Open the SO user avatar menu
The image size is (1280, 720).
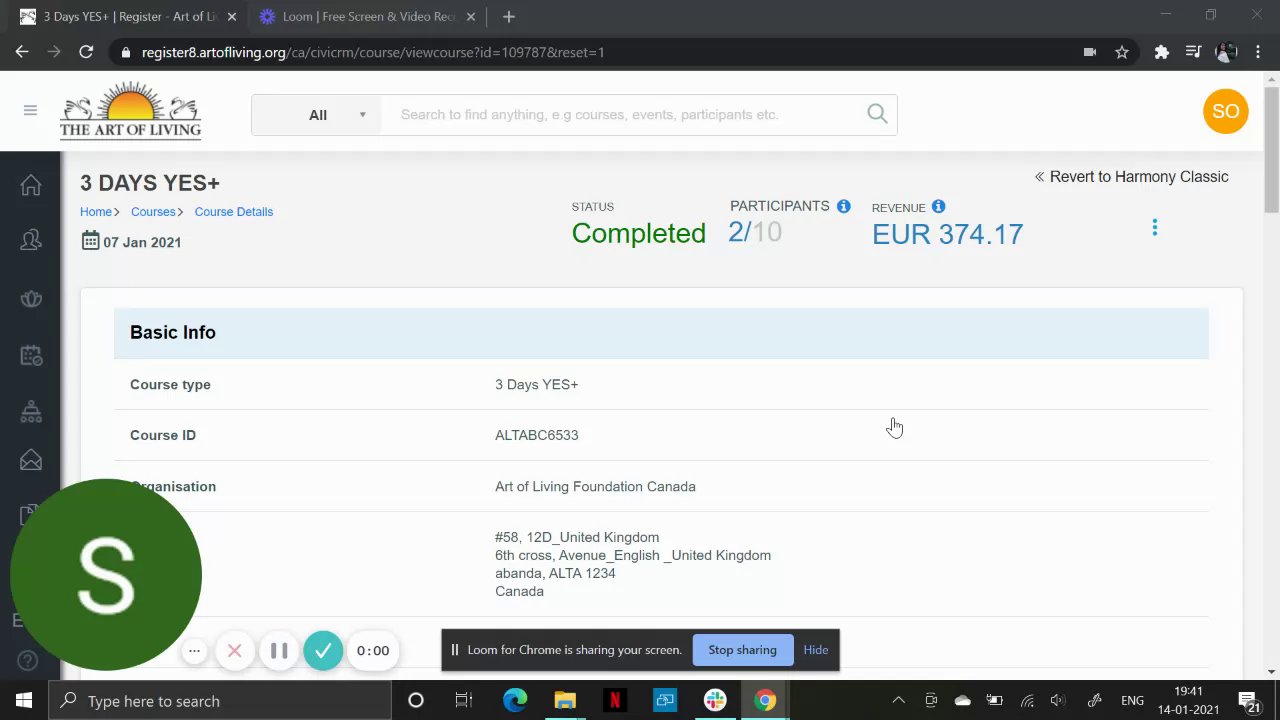[x=1225, y=111]
